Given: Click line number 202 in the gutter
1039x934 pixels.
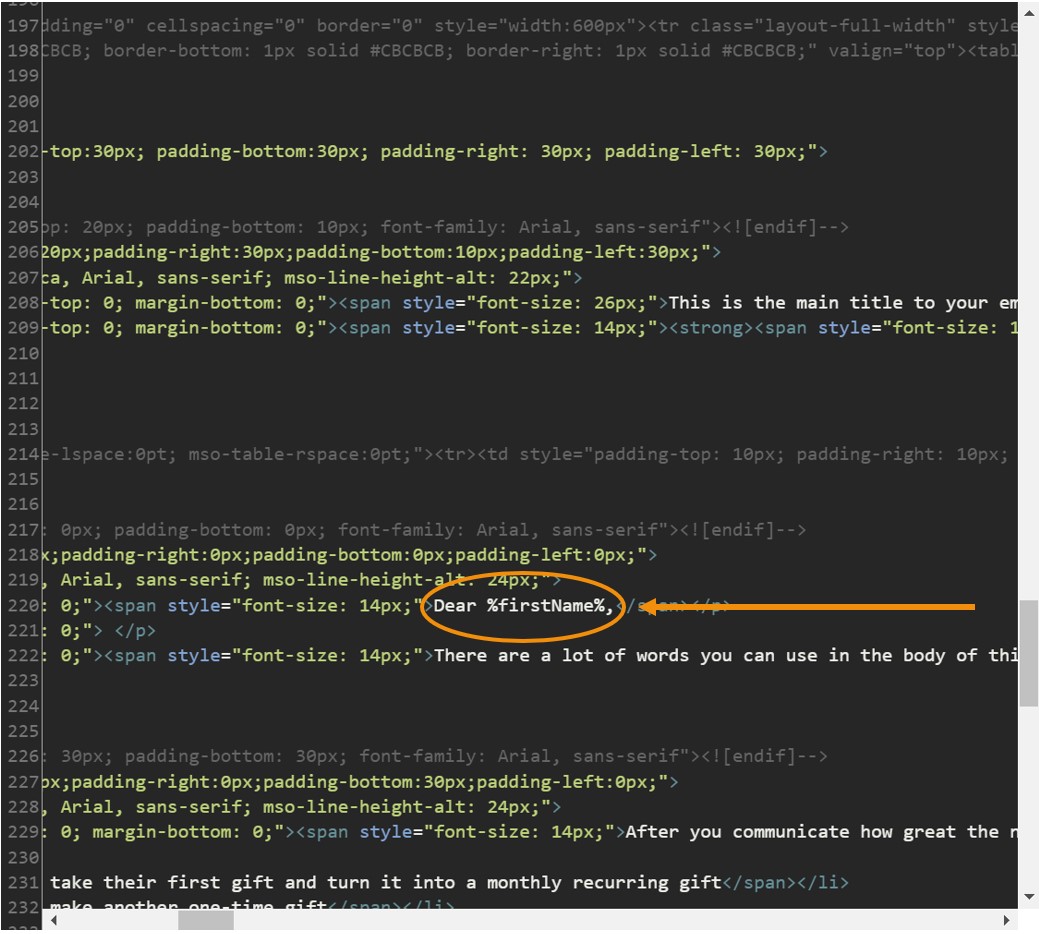Looking at the screenshot, I should 23,151.
